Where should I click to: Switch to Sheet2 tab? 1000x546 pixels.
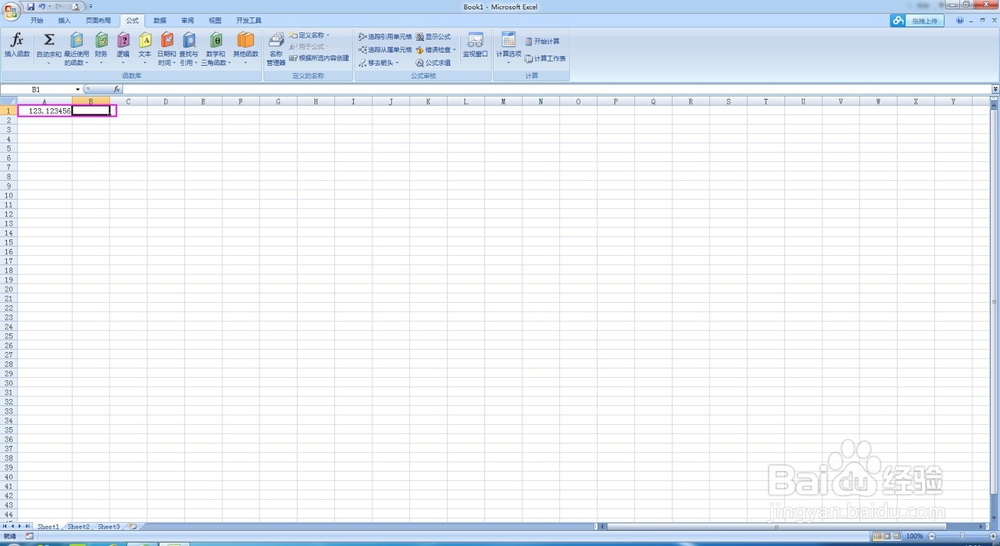[x=78, y=527]
